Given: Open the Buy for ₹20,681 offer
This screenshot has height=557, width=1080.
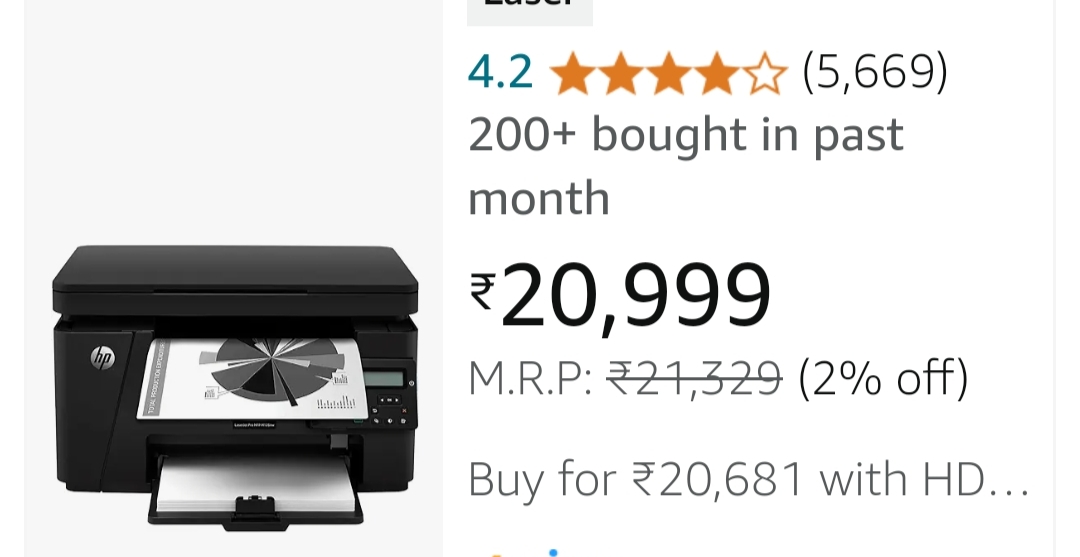Looking at the screenshot, I should (x=749, y=479).
